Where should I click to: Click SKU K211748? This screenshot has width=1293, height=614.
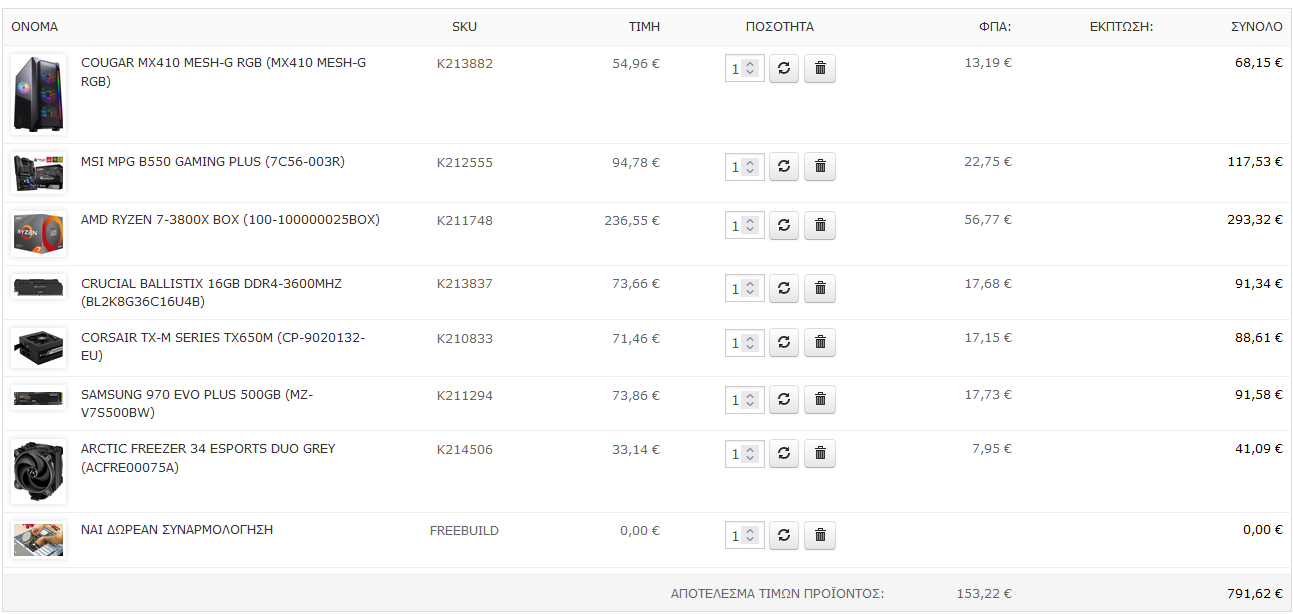click(x=465, y=220)
